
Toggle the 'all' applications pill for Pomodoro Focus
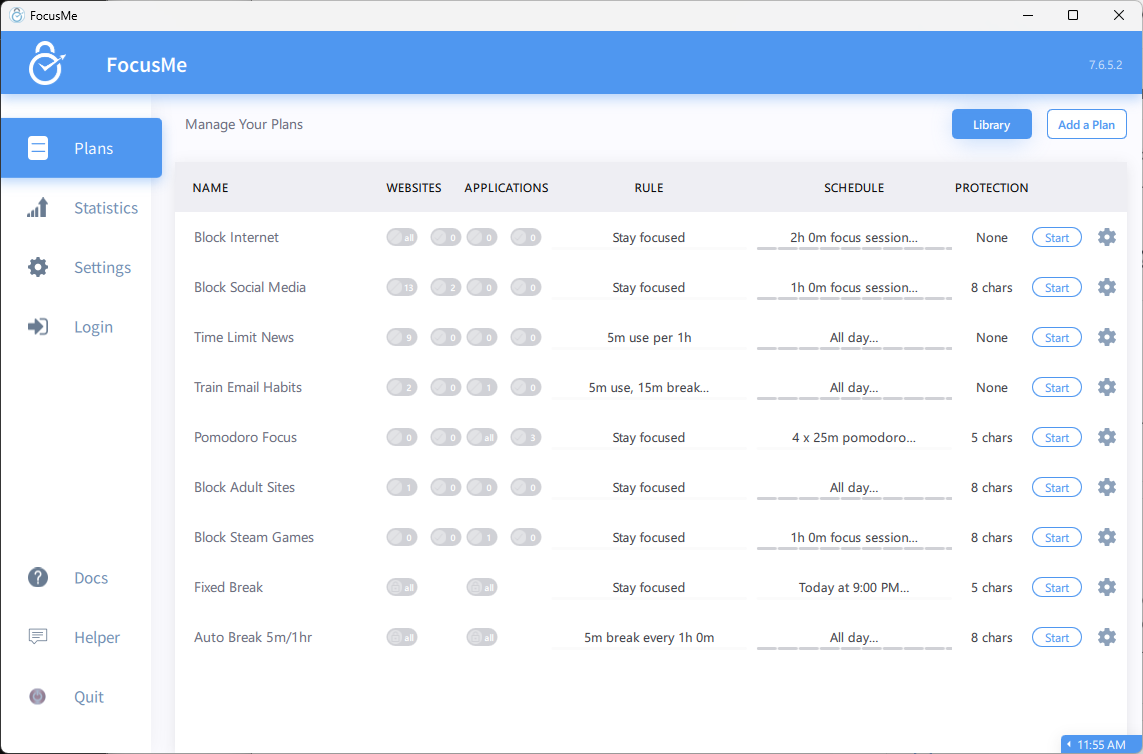[482, 437]
